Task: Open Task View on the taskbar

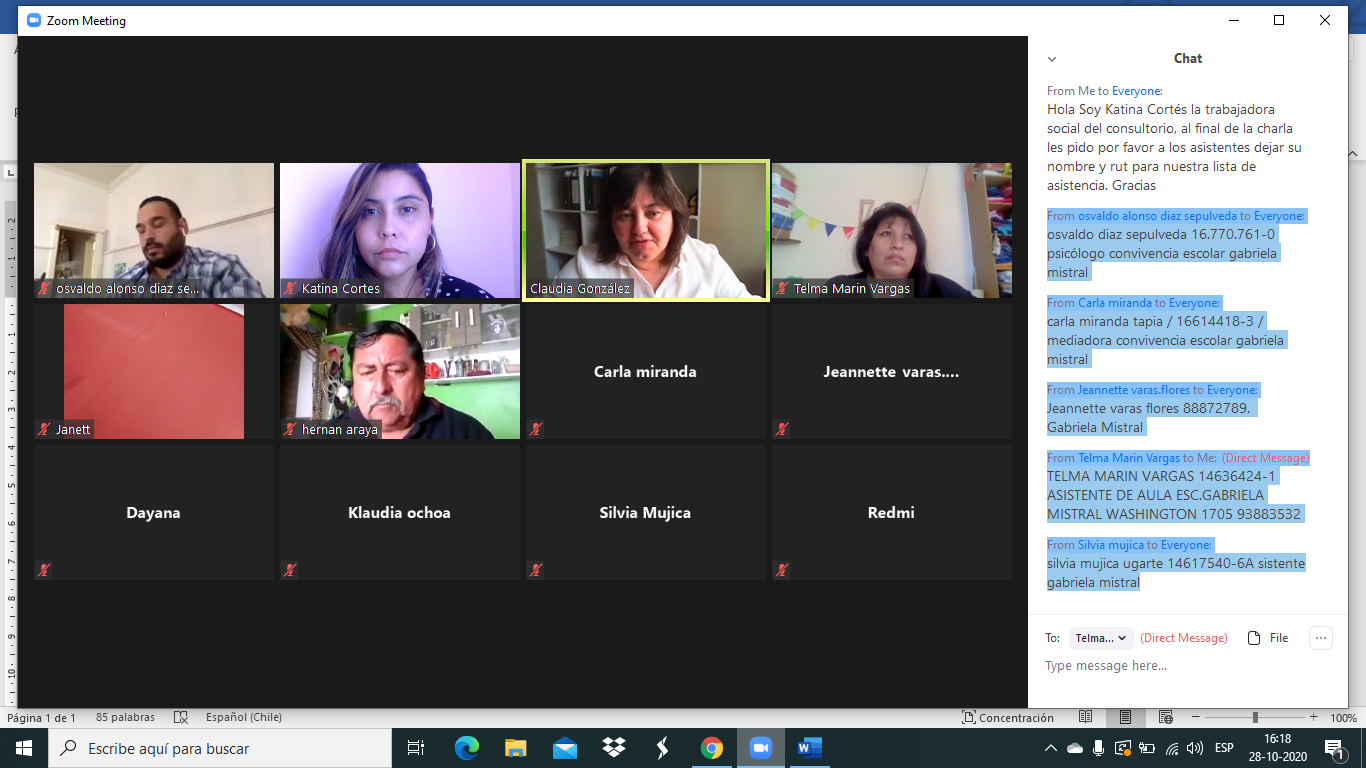Action: [x=416, y=748]
